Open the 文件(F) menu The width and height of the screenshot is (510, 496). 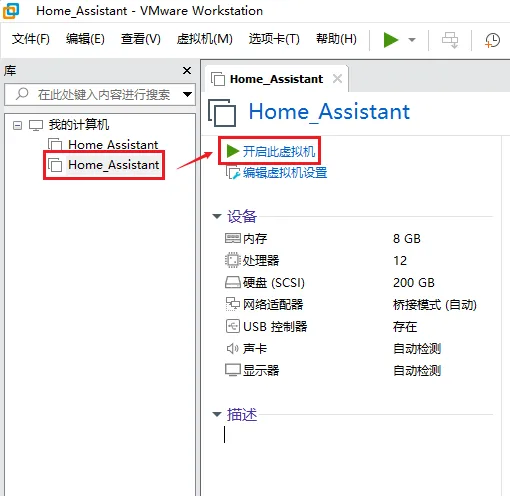tap(31, 39)
